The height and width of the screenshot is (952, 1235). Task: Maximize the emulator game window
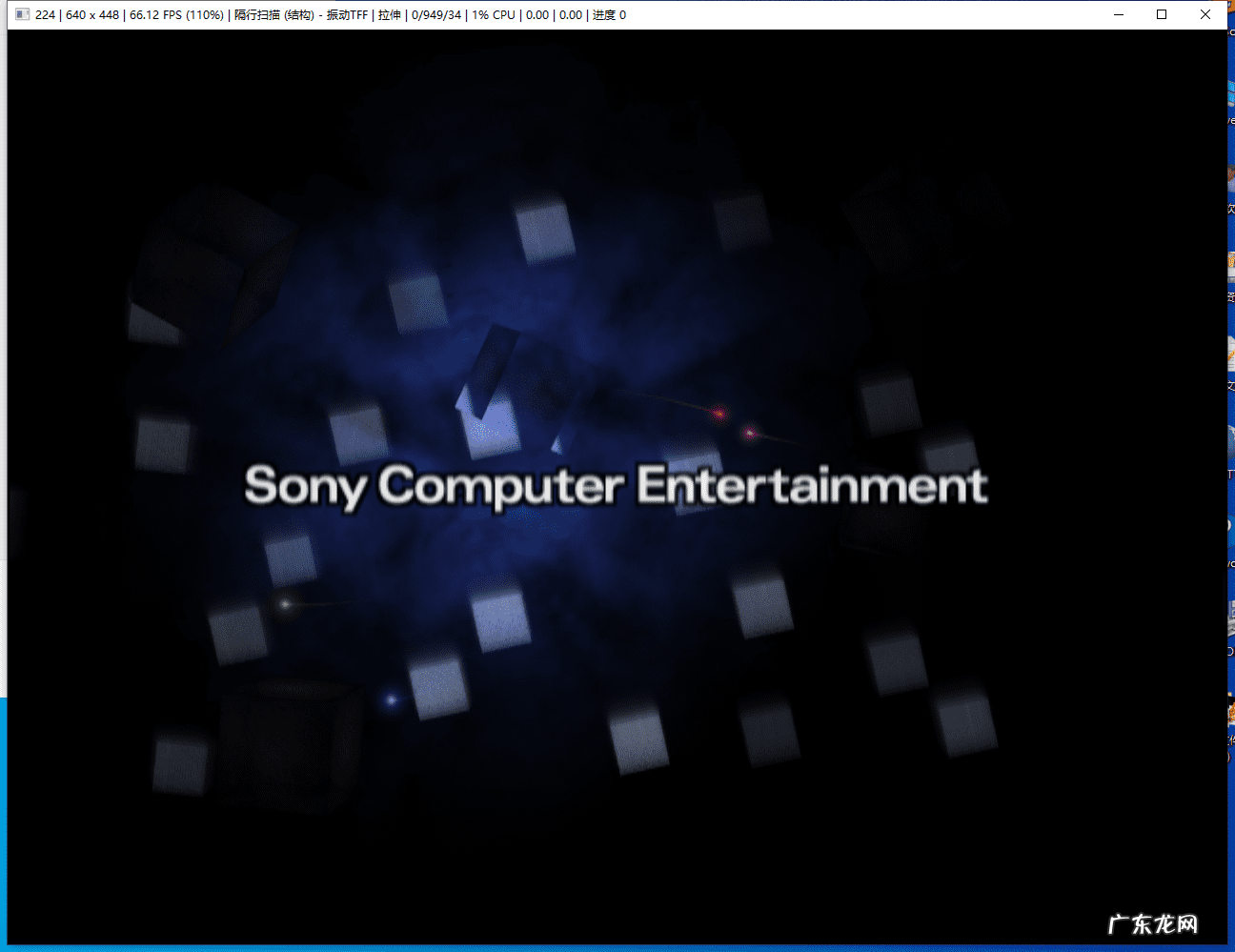tap(1162, 14)
